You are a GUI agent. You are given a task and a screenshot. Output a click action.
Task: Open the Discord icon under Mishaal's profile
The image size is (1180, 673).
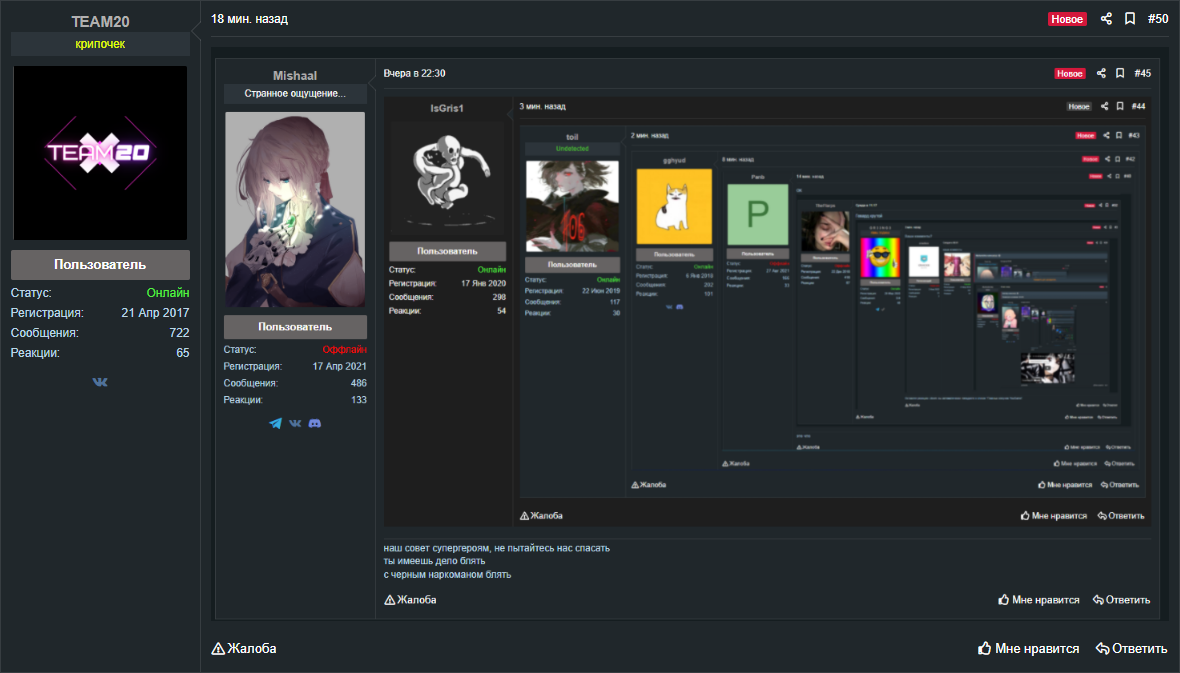tap(315, 423)
